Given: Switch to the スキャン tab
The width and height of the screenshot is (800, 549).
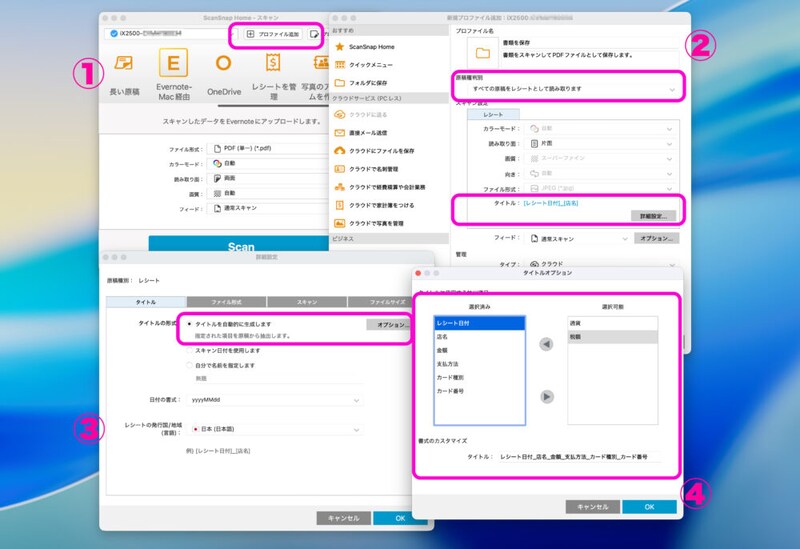Looking at the screenshot, I should (x=306, y=301).
